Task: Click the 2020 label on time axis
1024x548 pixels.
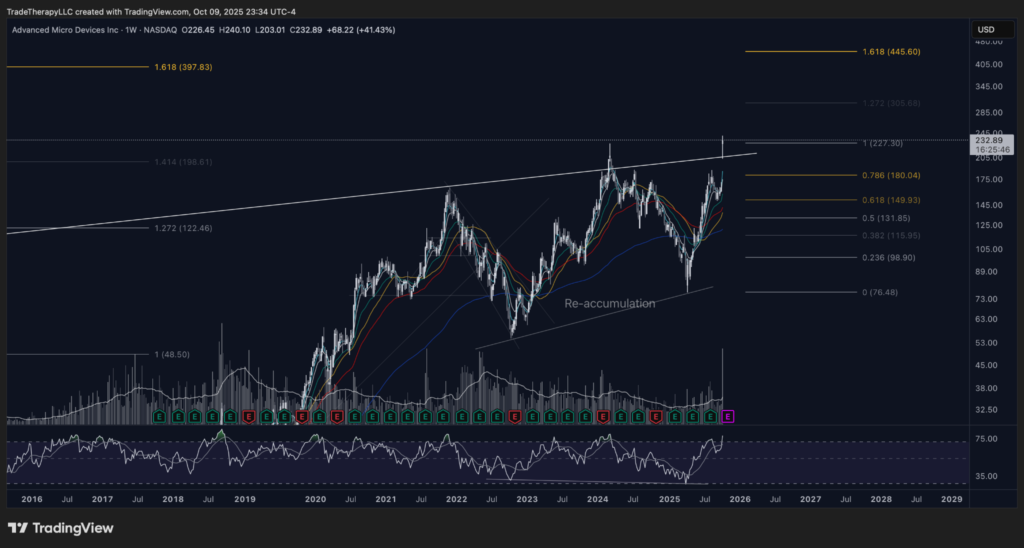Action: pos(315,497)
